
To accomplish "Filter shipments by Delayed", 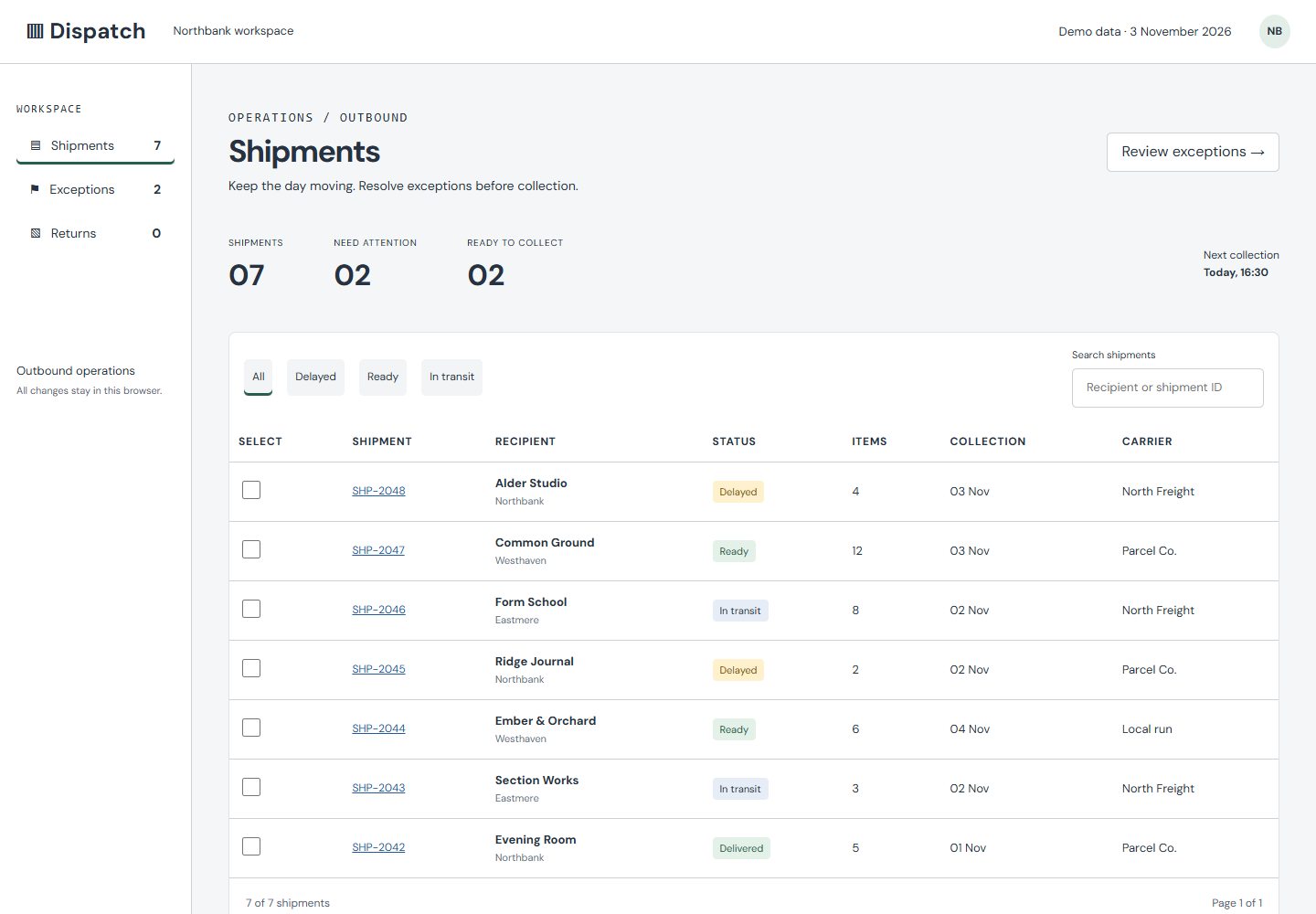I will [315, 377].
